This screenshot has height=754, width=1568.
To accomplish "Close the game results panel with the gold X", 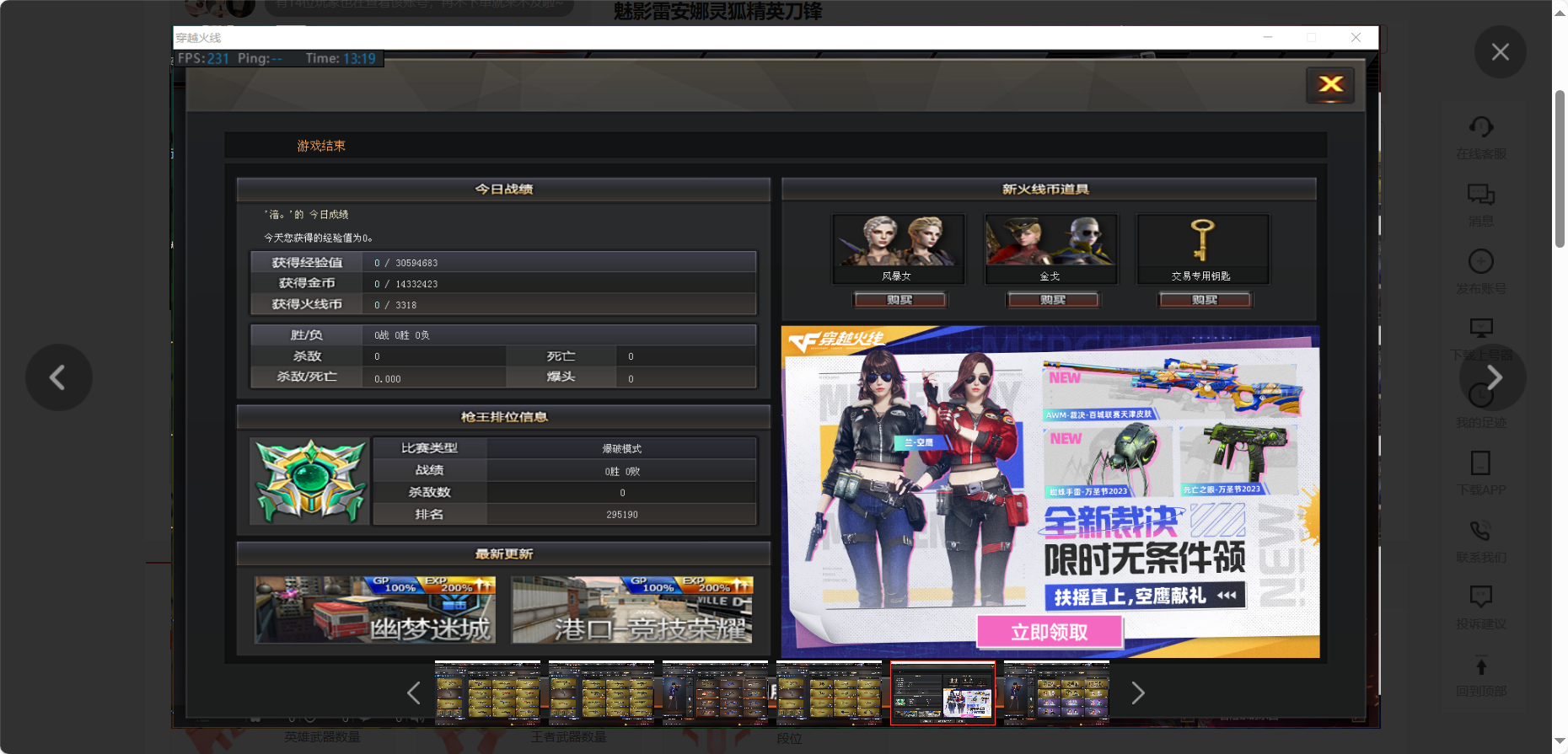I will (1330, 84).
